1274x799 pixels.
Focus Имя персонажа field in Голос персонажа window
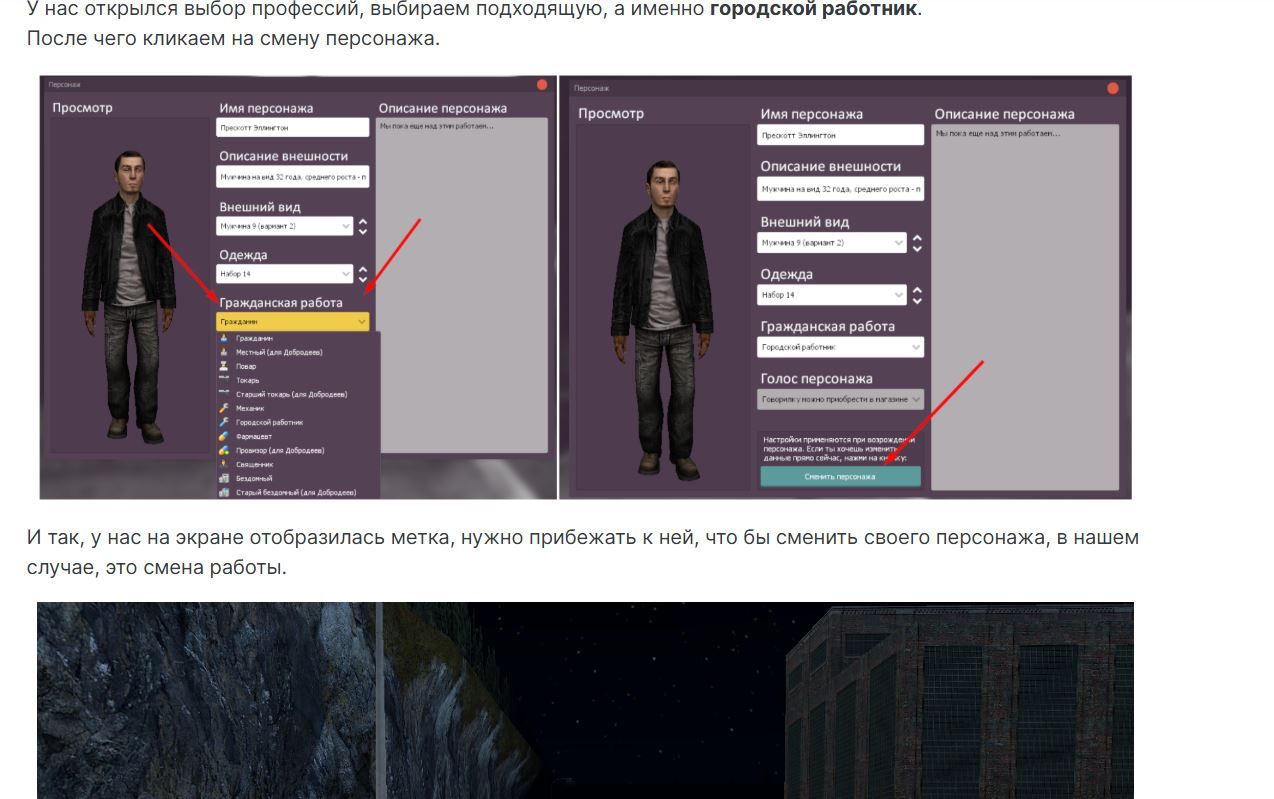pyautogui.click(x=840, y=135)
